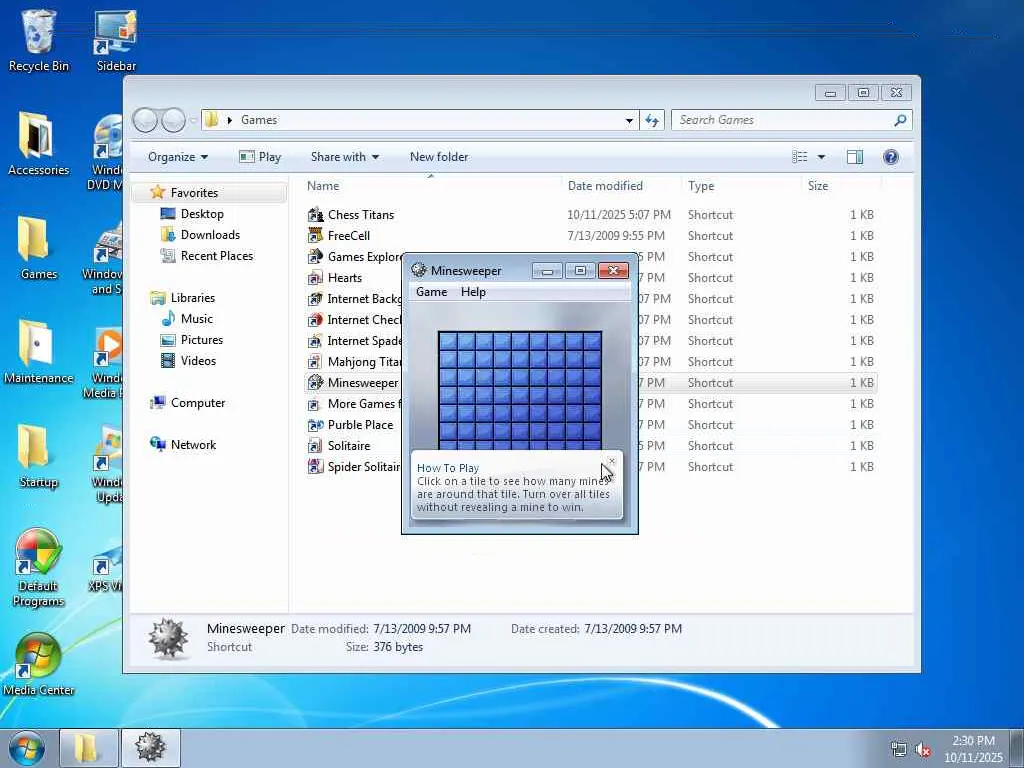The width and height of the screenshot is (1024, 768).
Task: Click the New folder button
Action: pyautogui.click(x=439, y=157)
